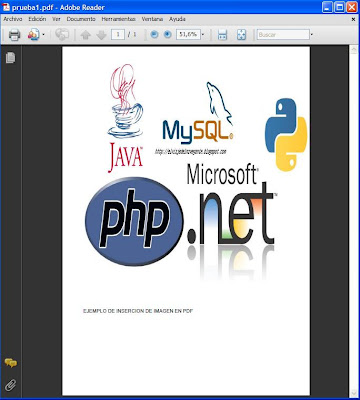The width and height of the screenshot is (360, 400).
Task: Click the Adobe Reader PDF title bar icon
Action: (x=6, y=7)
